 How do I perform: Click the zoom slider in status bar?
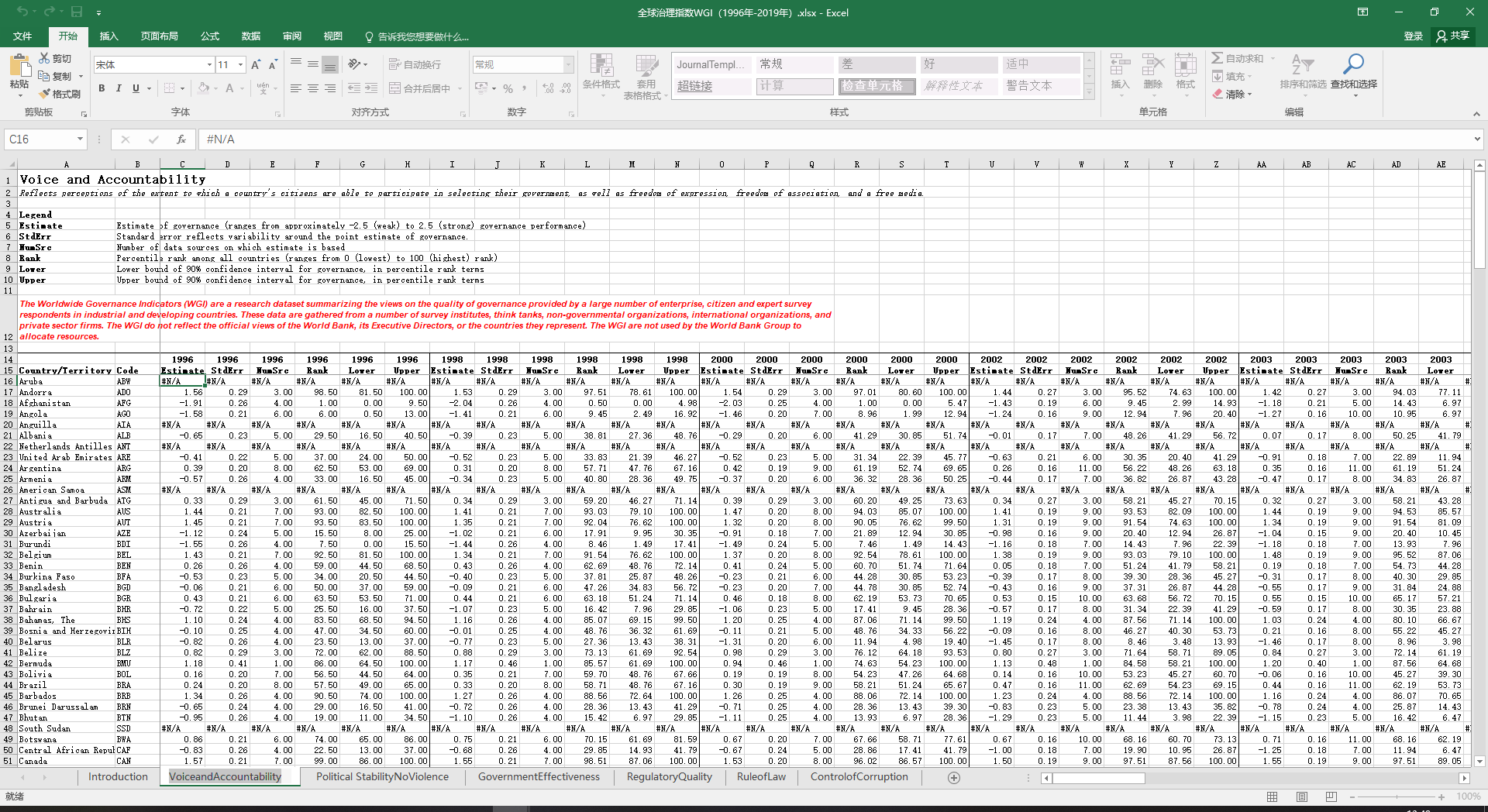click(1394, 797)
